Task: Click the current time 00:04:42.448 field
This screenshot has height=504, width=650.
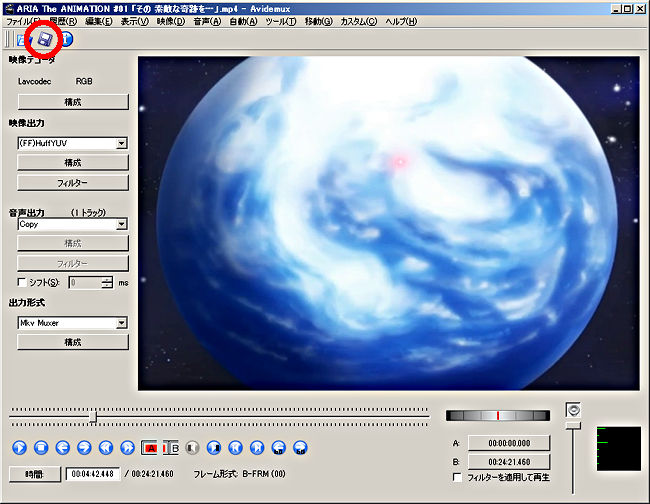Action: [x=93, y=474]
